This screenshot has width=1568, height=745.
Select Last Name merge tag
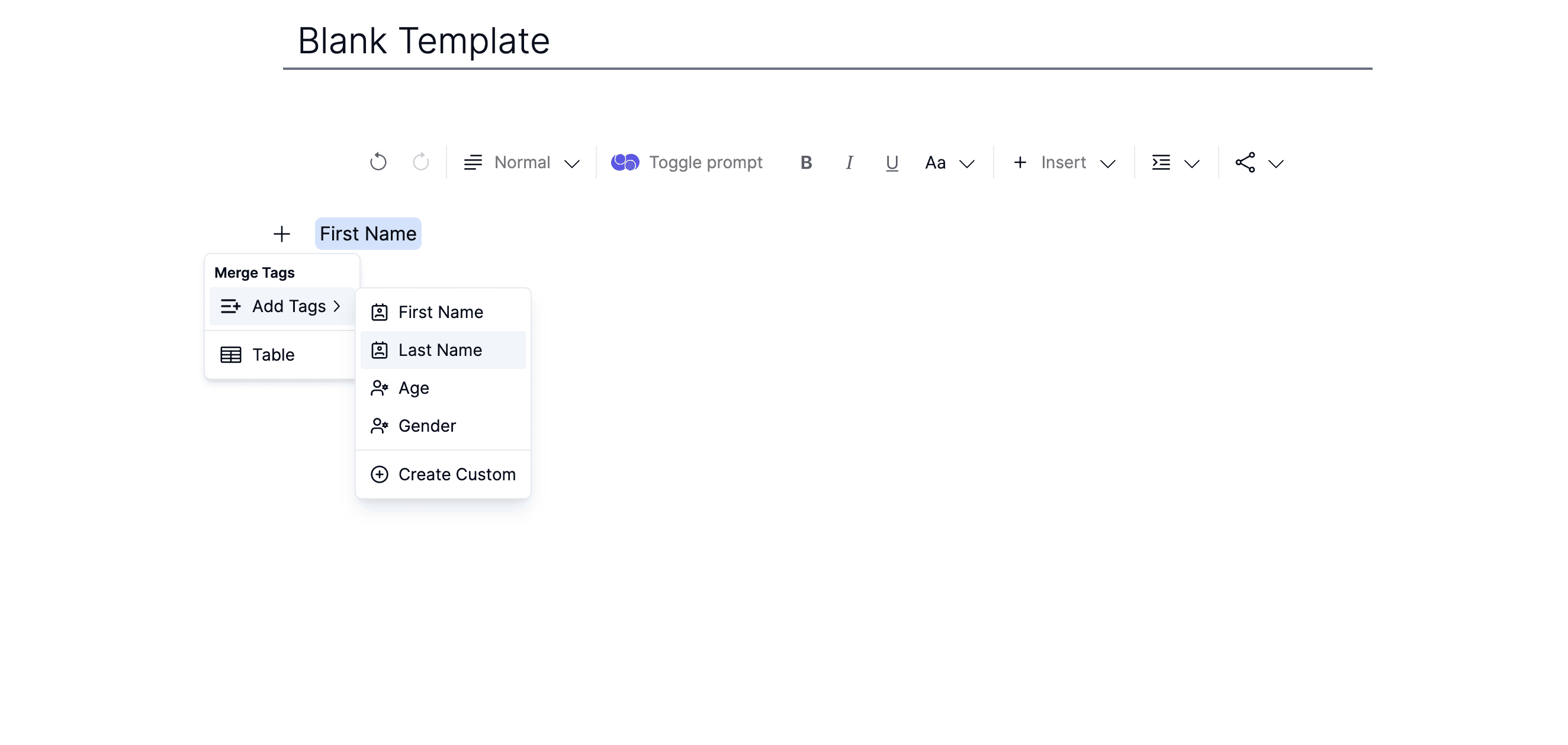click(440, 350)
